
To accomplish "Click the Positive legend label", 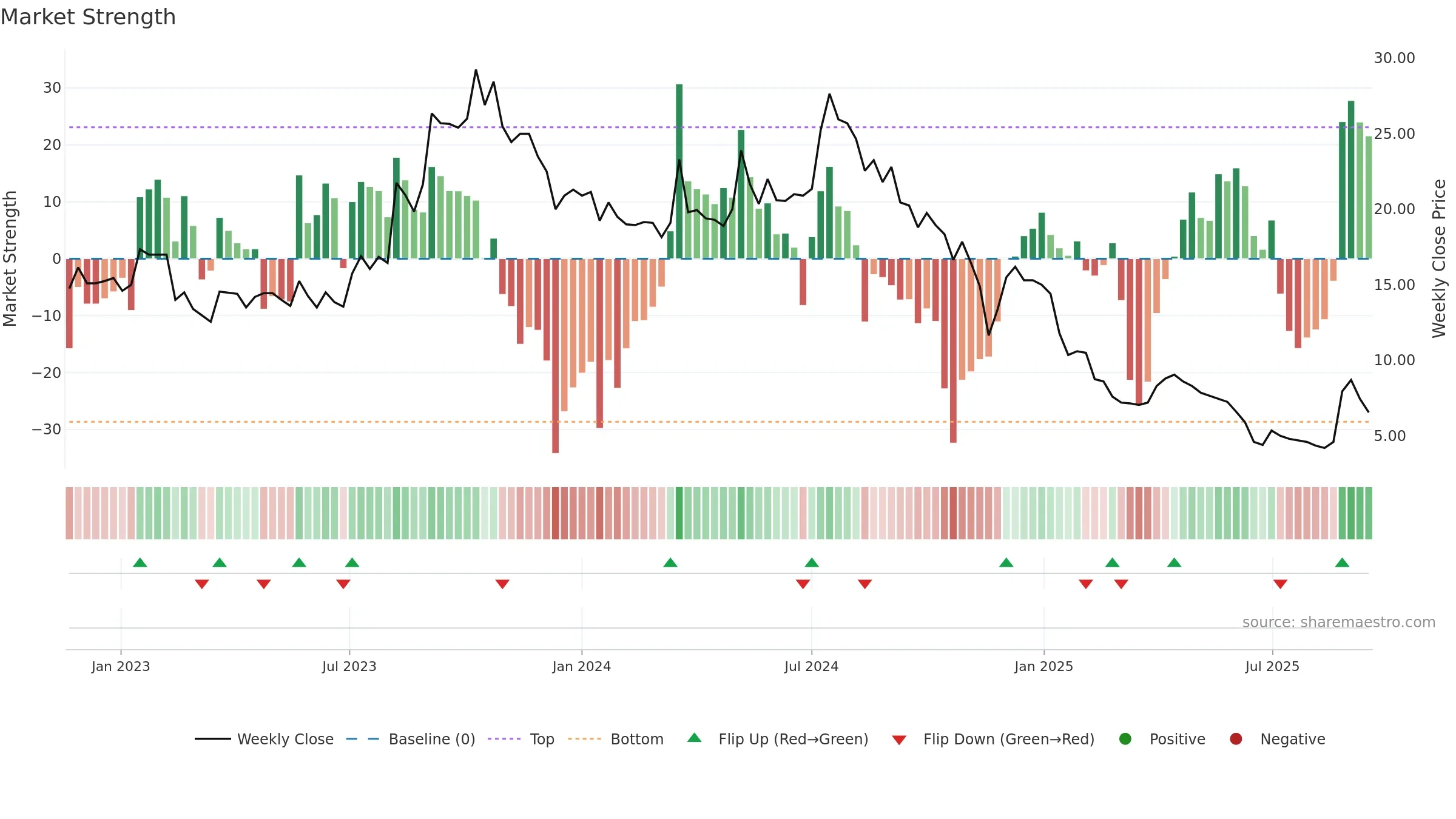I will [1177, 739].
